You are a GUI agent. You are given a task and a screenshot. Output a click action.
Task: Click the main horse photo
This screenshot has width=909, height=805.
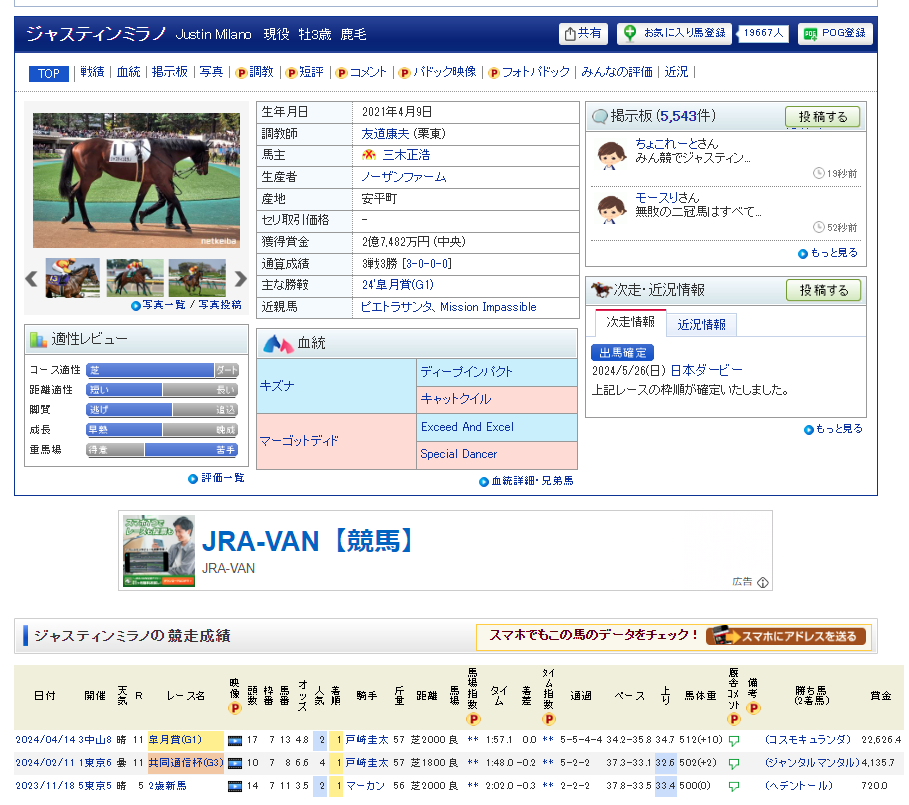click(136, 180)
